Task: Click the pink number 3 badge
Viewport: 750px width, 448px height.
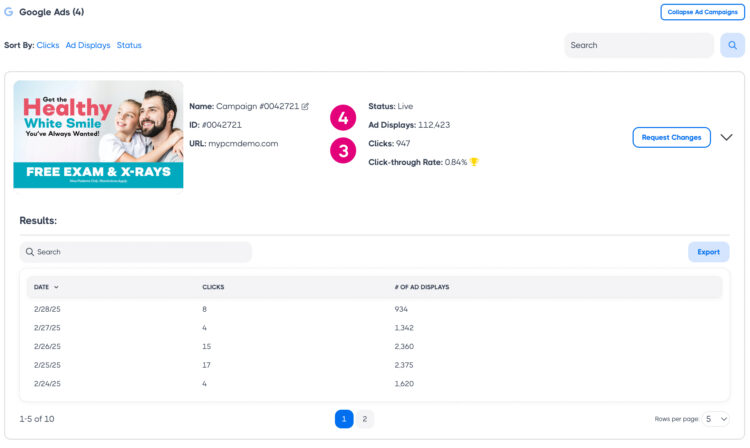Action: tap(343, 151)
